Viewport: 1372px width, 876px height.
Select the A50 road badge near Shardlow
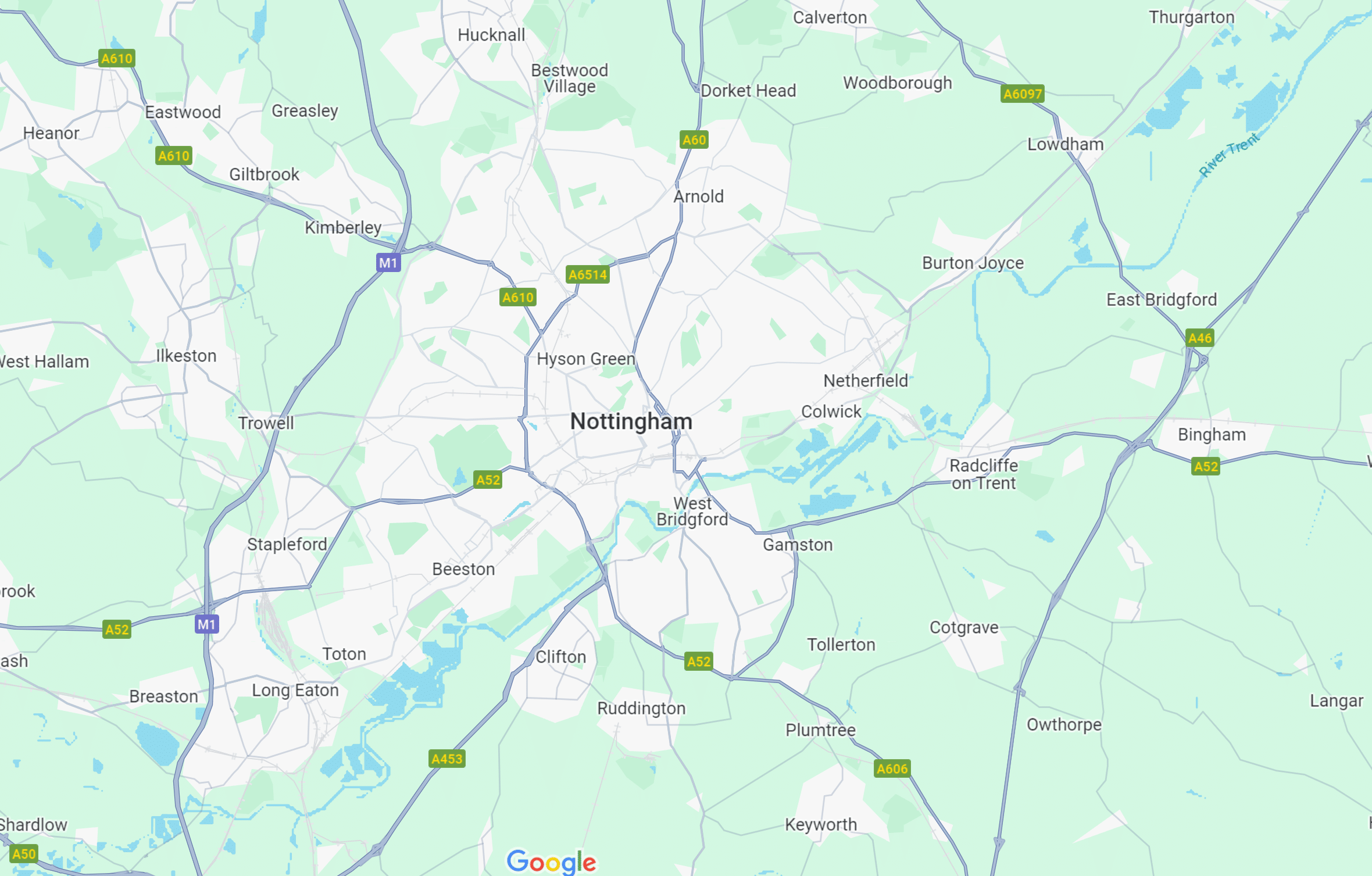[24, 853]
